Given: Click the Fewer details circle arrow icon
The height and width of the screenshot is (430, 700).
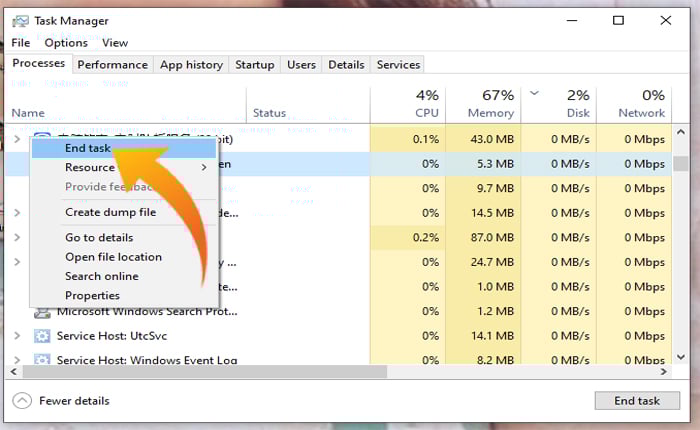Looking at the screenshot, I should pos(22,401).
